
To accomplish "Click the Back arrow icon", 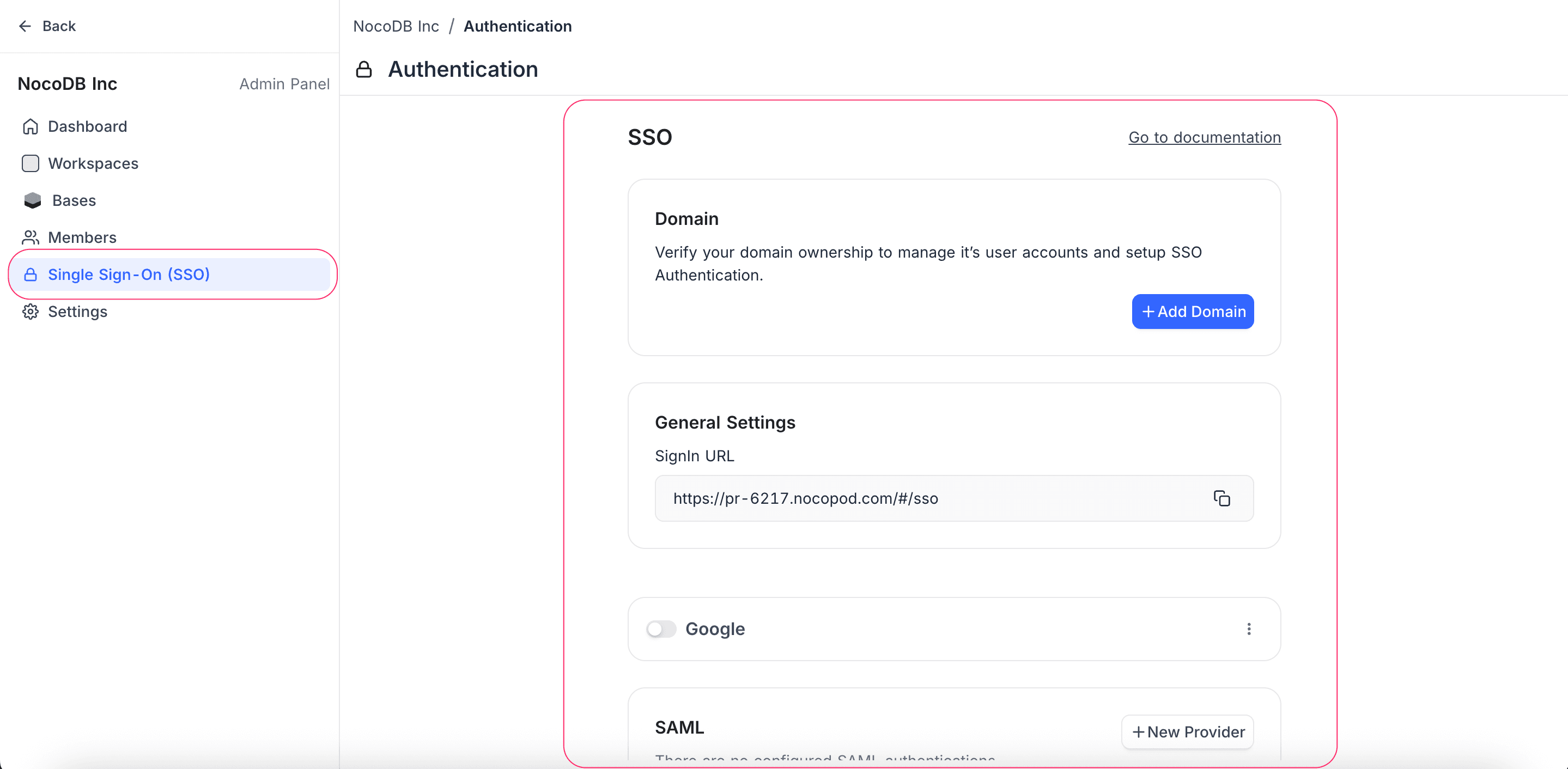I will 25,26.
